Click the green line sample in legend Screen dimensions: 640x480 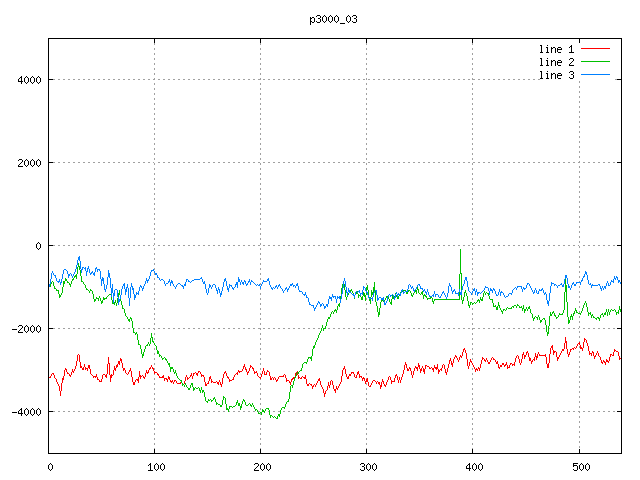tap(595, 62)
